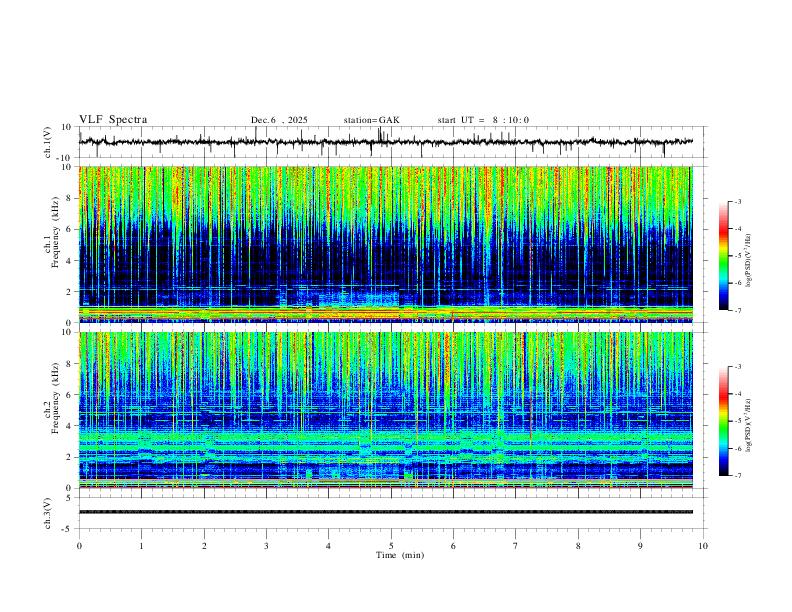Image resolution: width=792 pixels, height=612 pixels.
Task: Click the "7" tick on the time axis
Action: pos(516,546)
